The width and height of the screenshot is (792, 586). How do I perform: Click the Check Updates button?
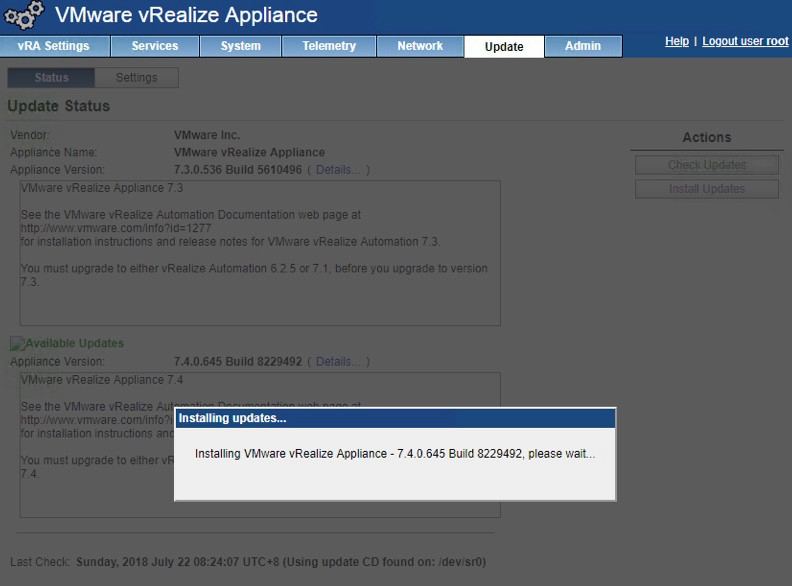707,165
